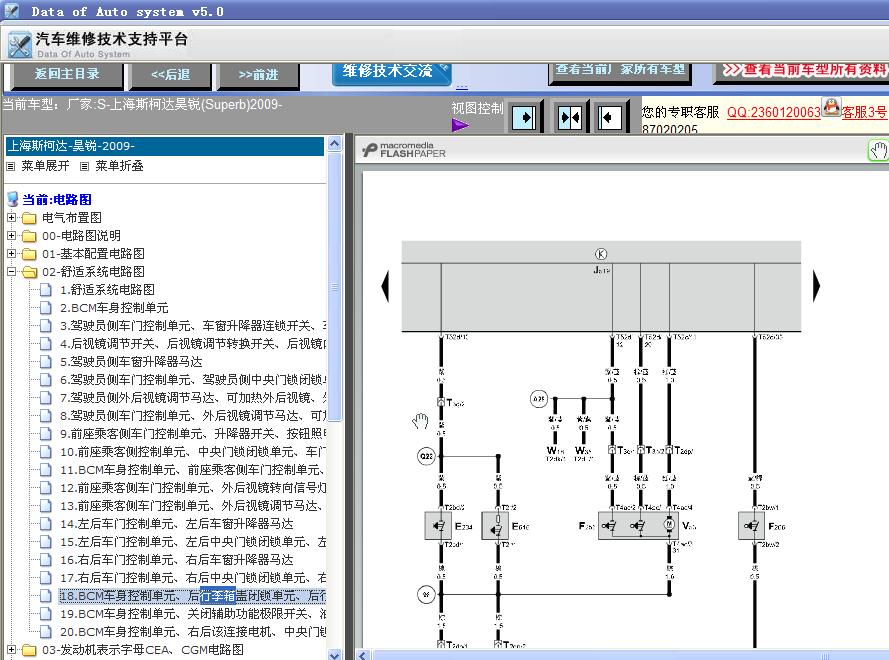889x660 pixels.
Task: Go forward with >>前进 button
Action: click(258, 75)
